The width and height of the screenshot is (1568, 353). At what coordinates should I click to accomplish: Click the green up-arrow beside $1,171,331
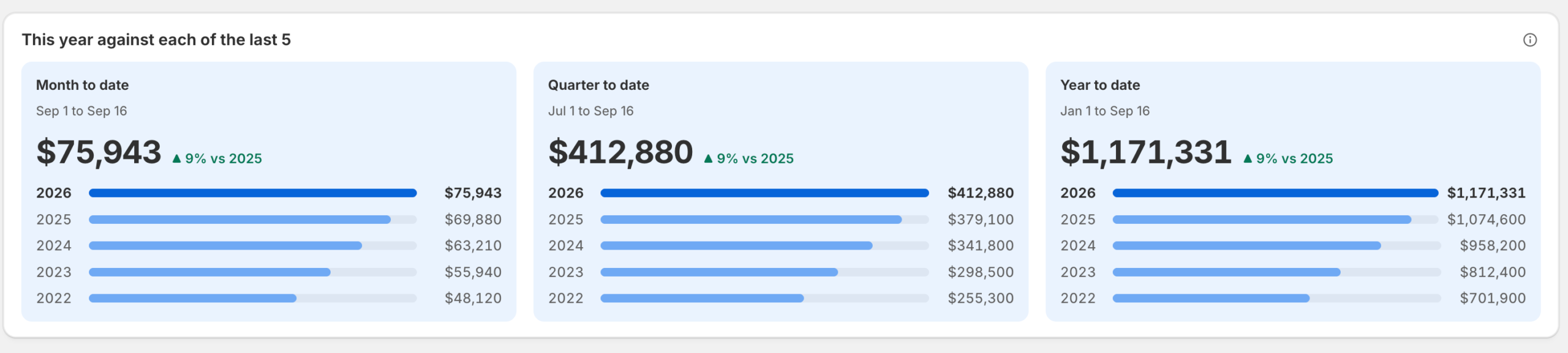tap(1248, 158)
